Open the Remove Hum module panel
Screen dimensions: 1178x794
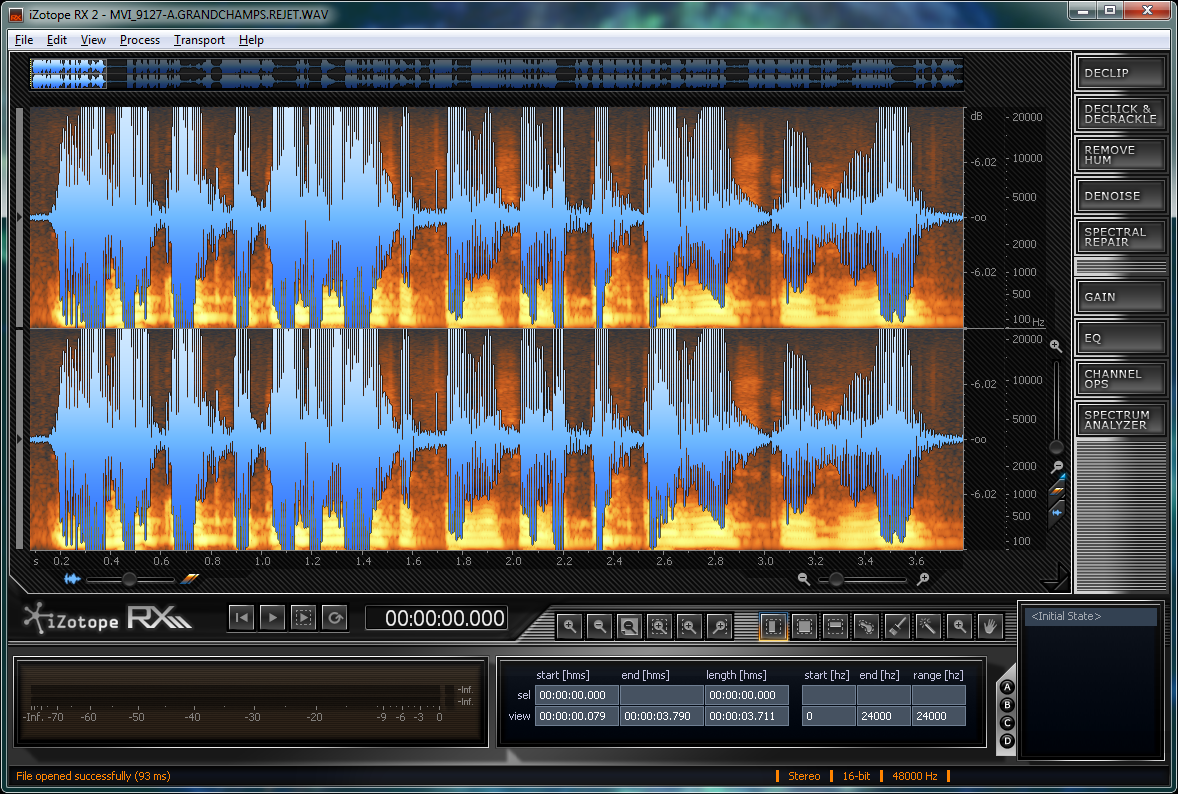pos(1120,155)
